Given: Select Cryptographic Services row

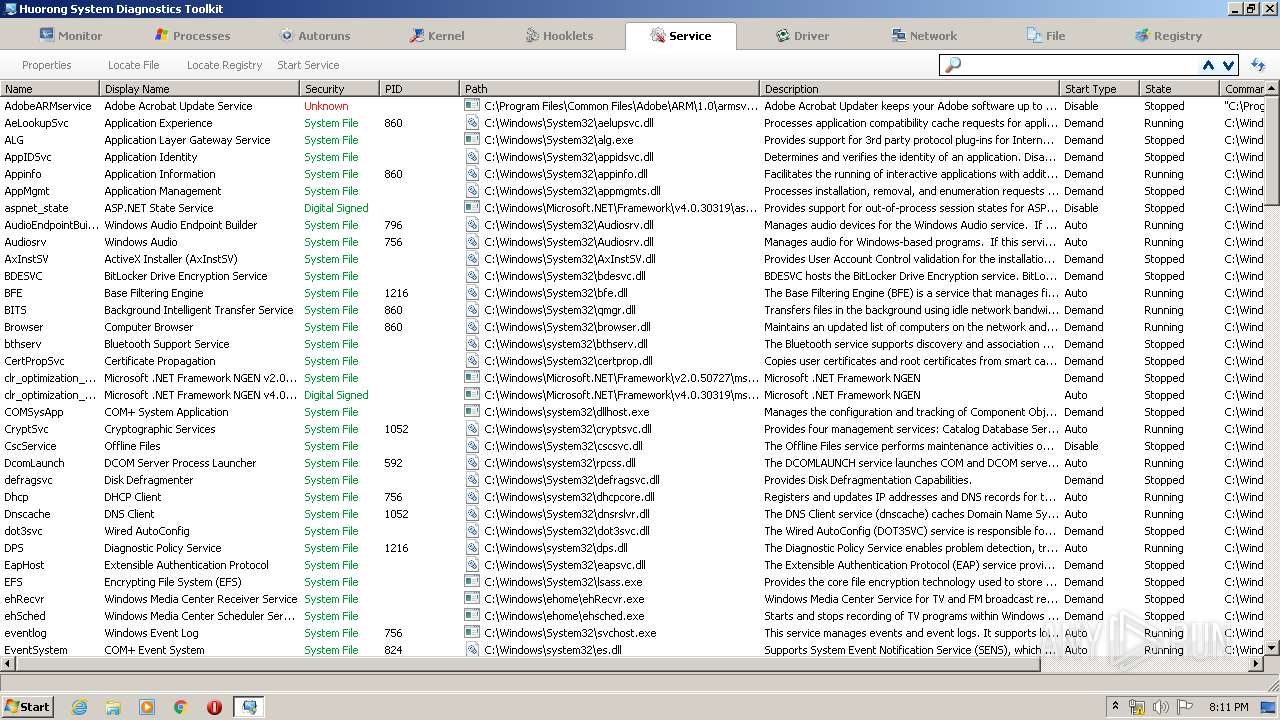Looking at the screenshot, I should pyautogui.click(x=632, y=429).
